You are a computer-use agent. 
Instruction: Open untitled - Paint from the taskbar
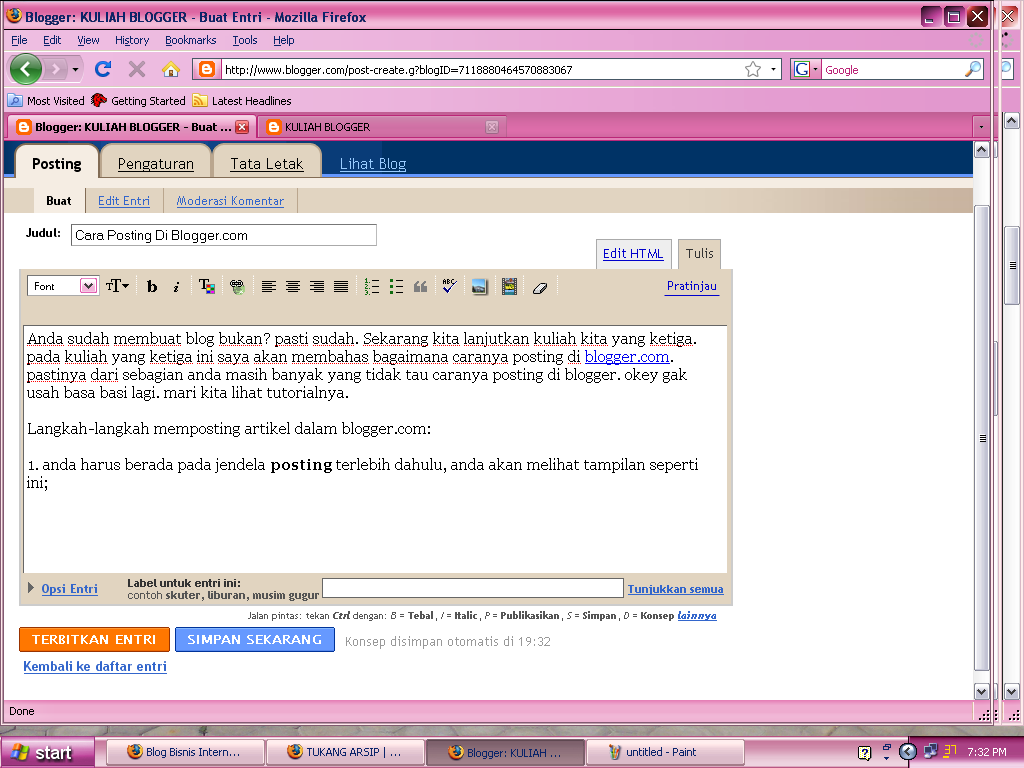(665, 752)
